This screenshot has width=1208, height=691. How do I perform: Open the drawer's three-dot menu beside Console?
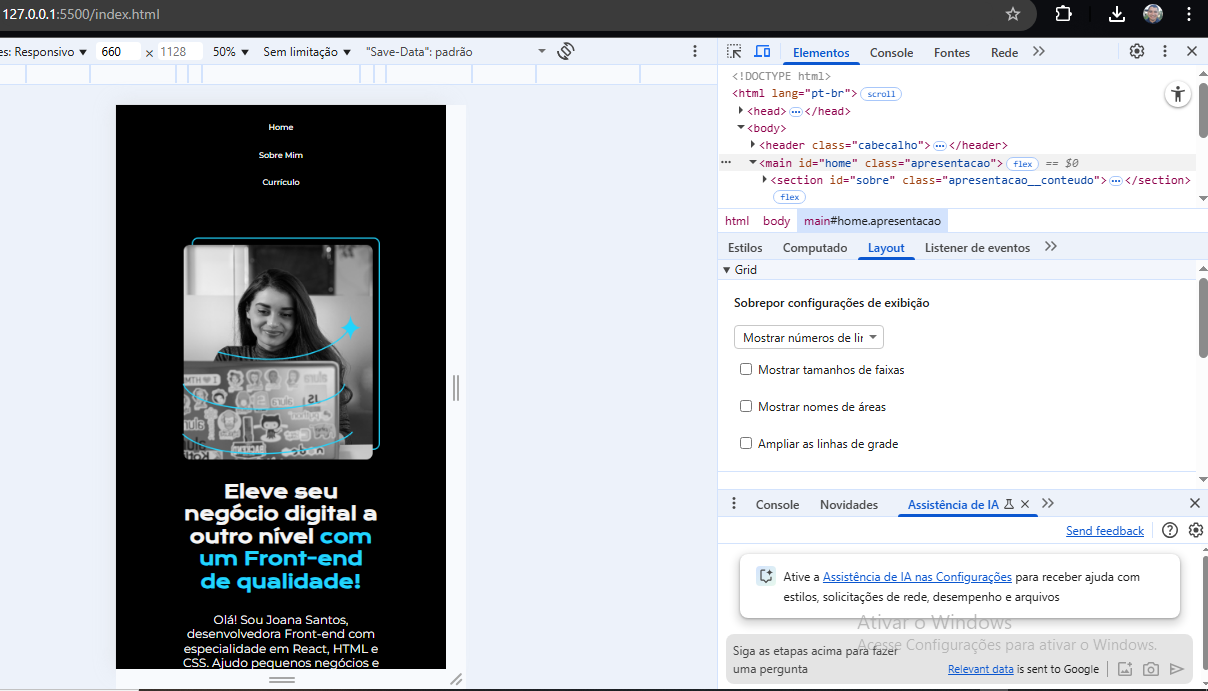(x=734, y=504)
